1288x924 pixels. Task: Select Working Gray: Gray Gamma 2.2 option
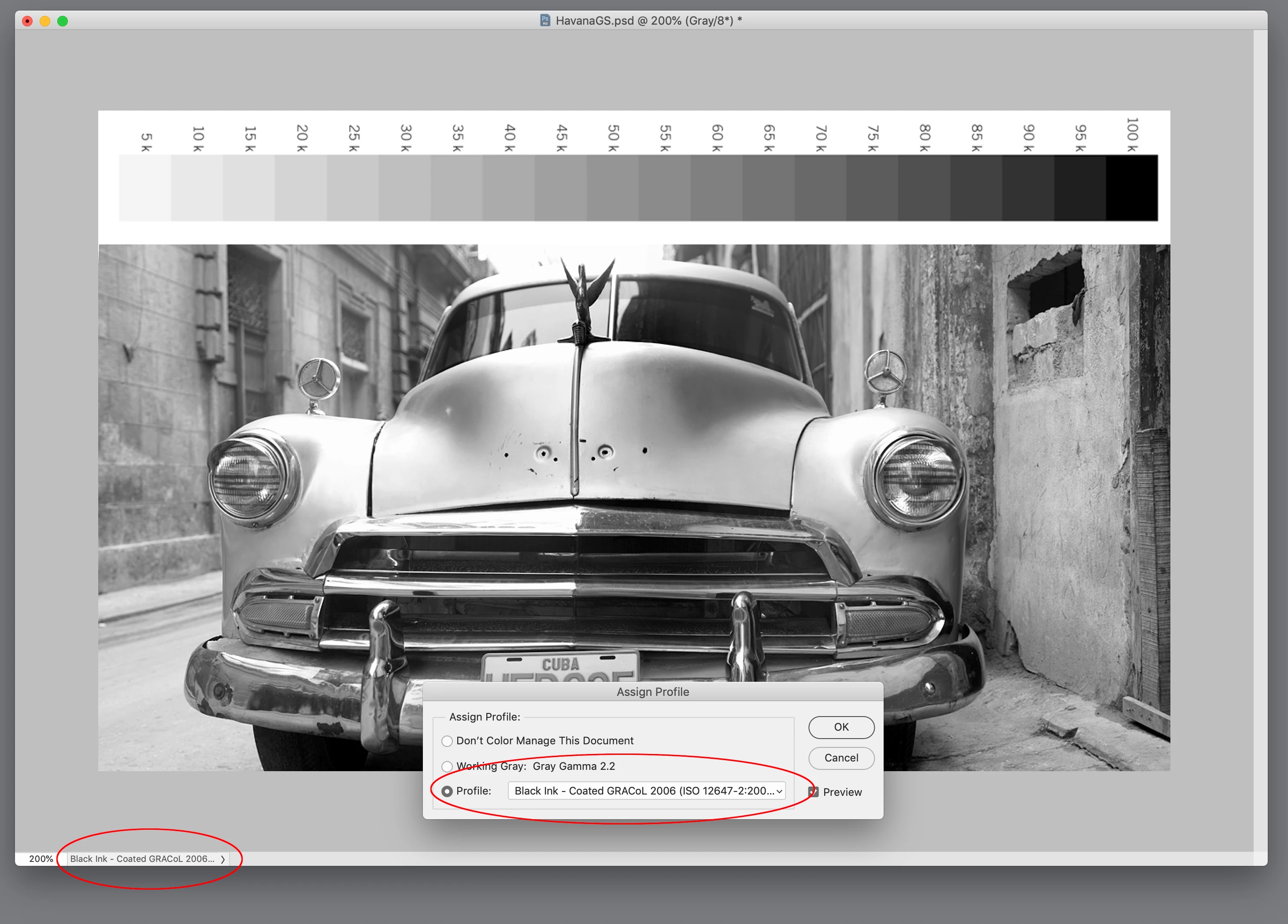pyautogui.click(x=447, y=767)
